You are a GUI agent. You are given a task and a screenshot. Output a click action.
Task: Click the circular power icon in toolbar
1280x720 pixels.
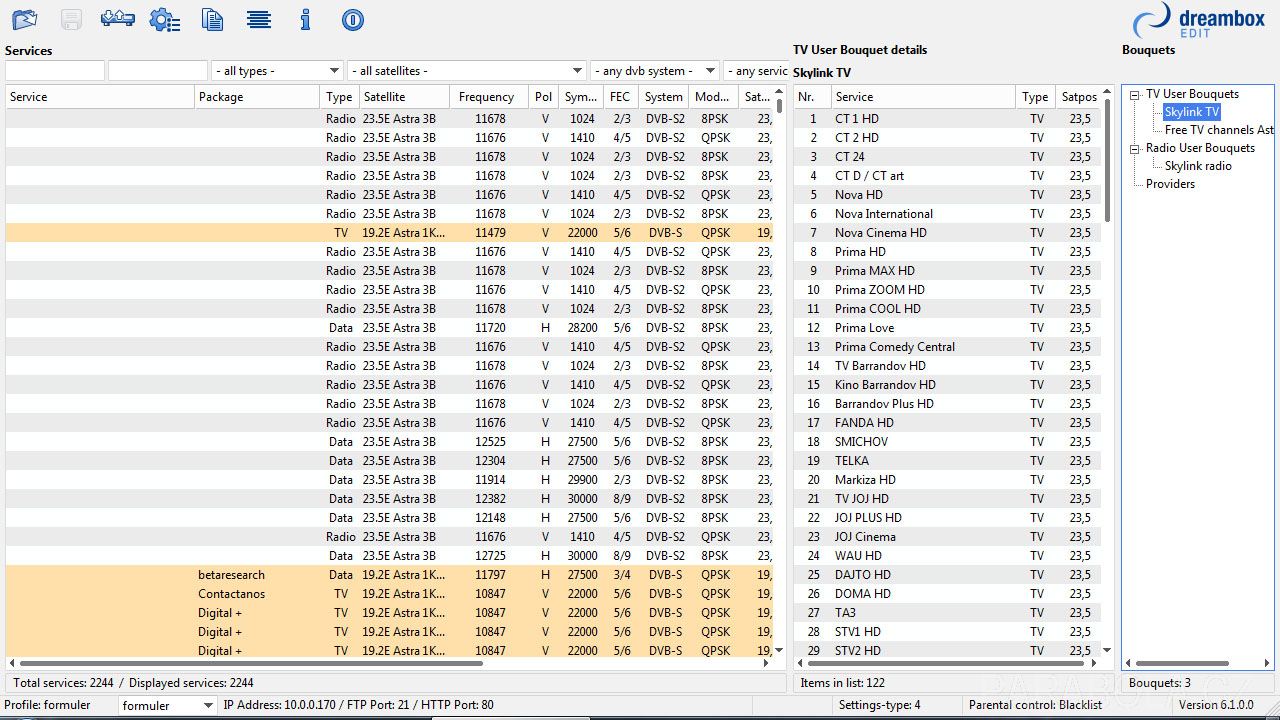click(x=352, y=19)
